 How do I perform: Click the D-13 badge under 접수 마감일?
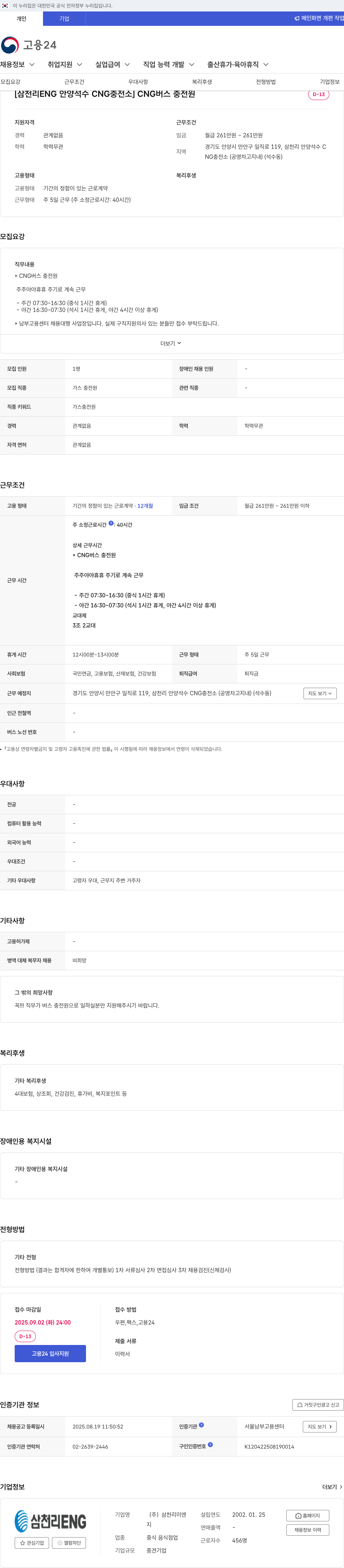[25, 1337]
